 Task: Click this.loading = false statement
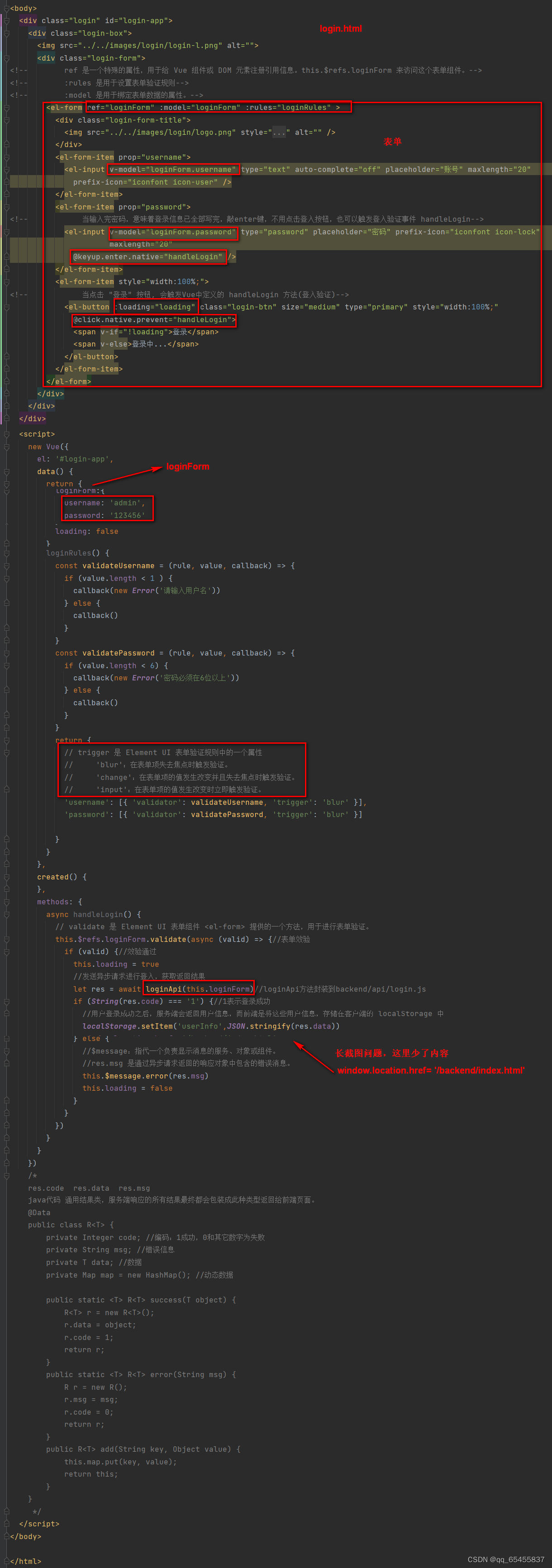(x=127, y=1088)
